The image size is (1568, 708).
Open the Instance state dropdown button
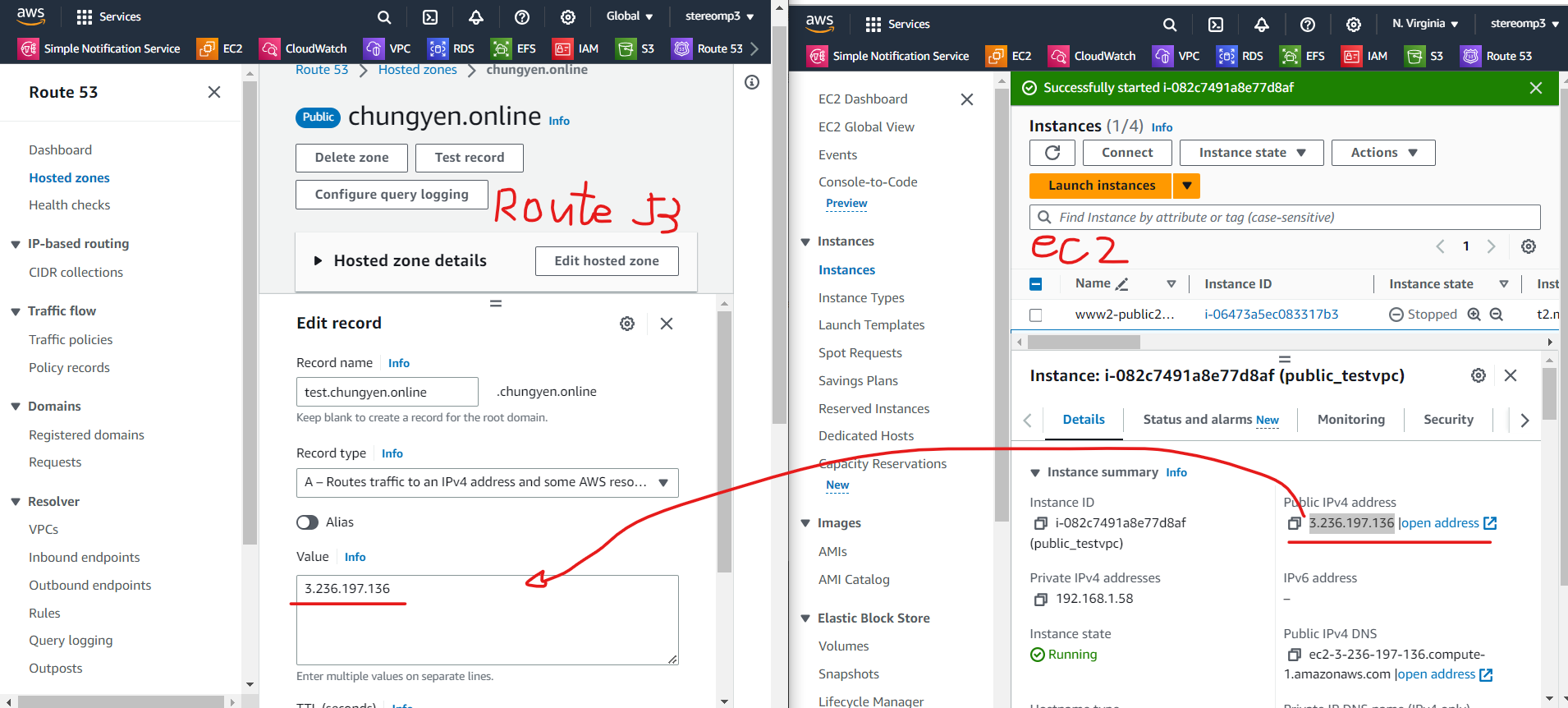(x=1252, y=153)
